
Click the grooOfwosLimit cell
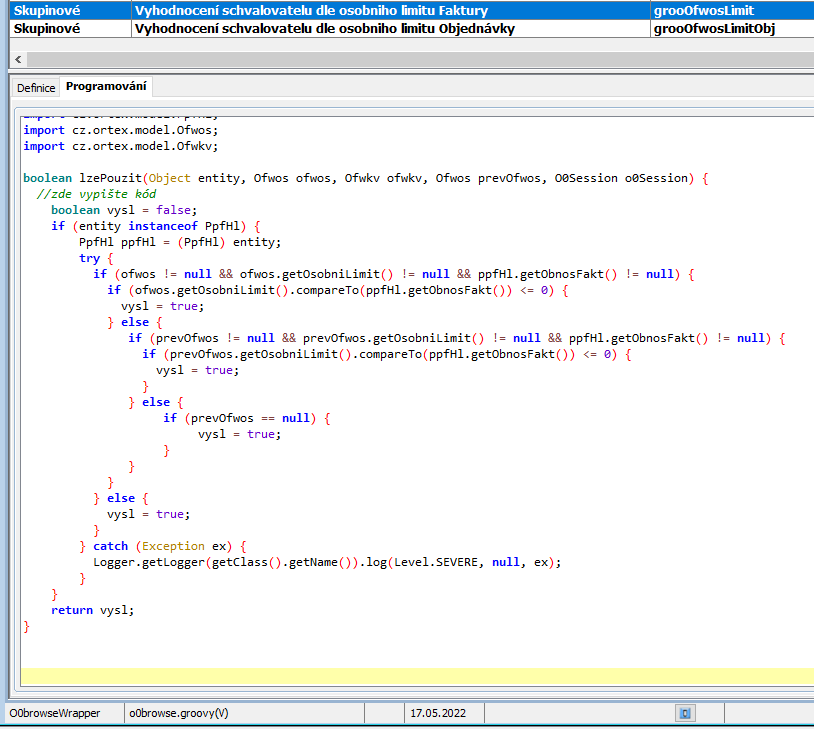click(x=702, y=11)
